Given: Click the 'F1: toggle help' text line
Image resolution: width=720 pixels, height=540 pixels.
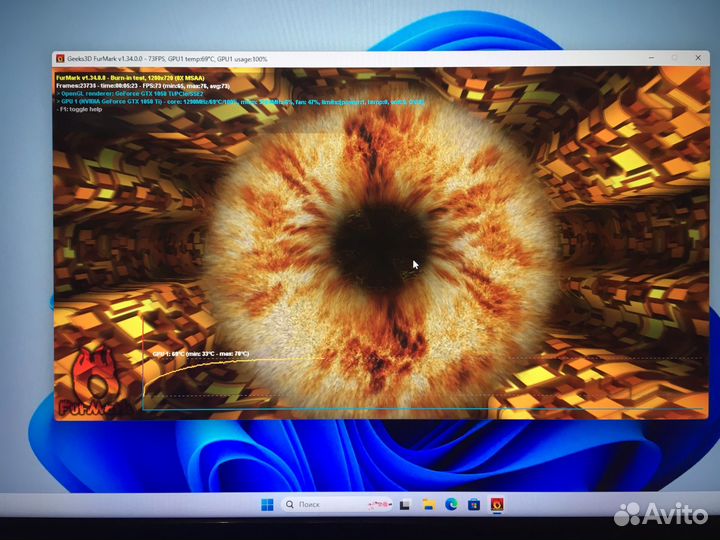Looking at the screenshot, I should pos(82,109).
